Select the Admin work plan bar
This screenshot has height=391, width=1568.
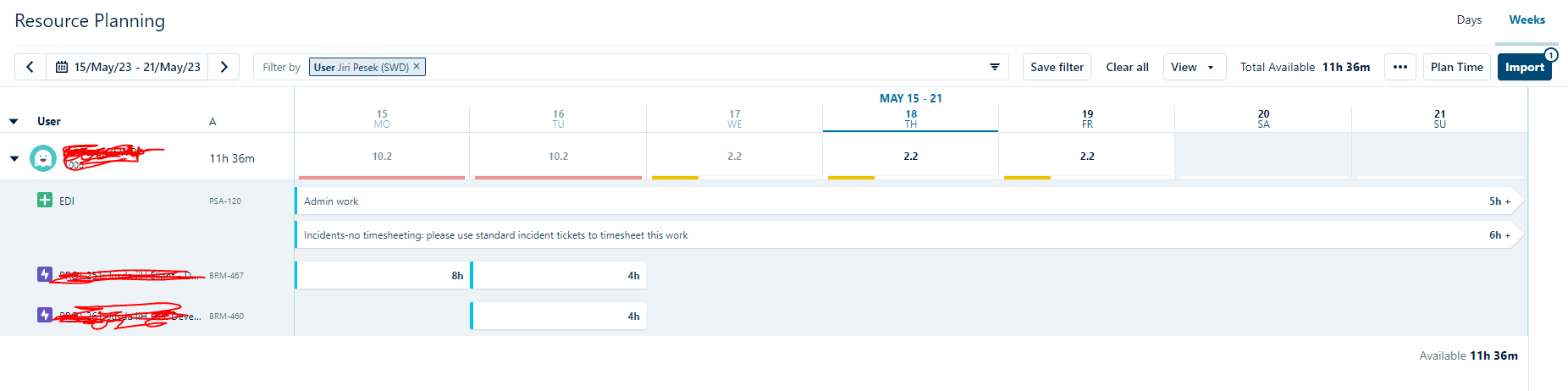[847, 201]
